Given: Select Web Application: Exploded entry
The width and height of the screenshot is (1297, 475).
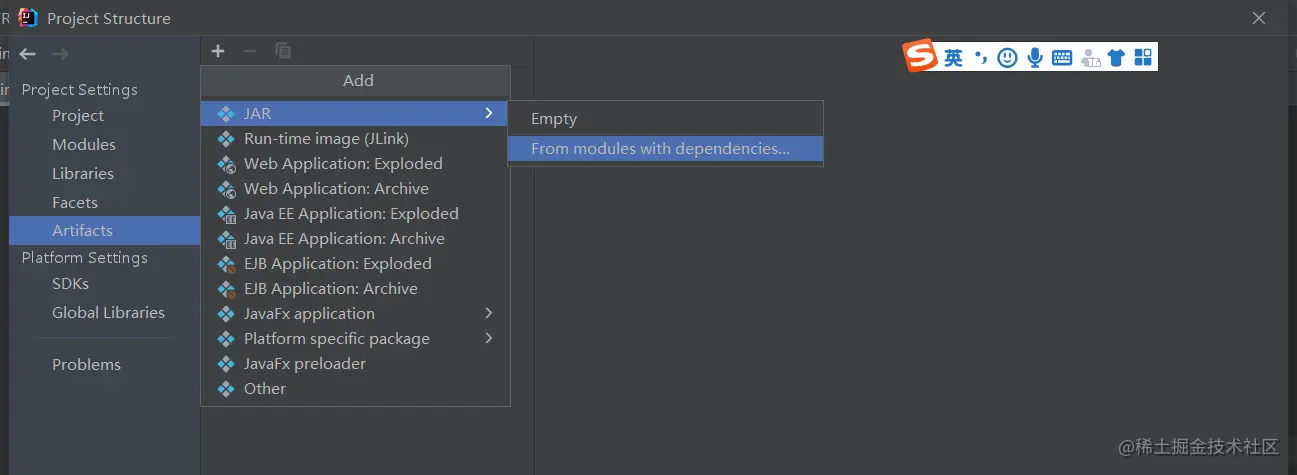Looking at the screenshot, I should [x=343, y=164].
